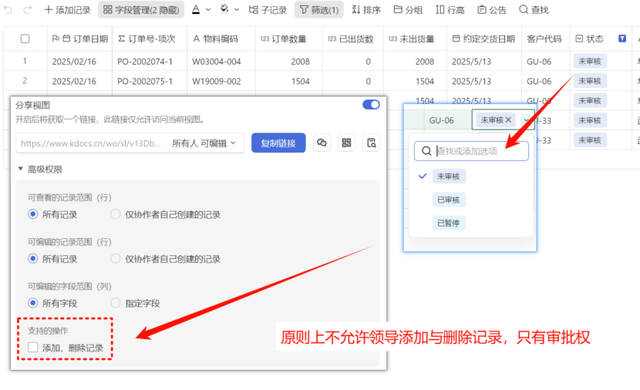Screen dimensions: 640x390
Task: Click the WeChat share icon
Action: pos(322,143)
